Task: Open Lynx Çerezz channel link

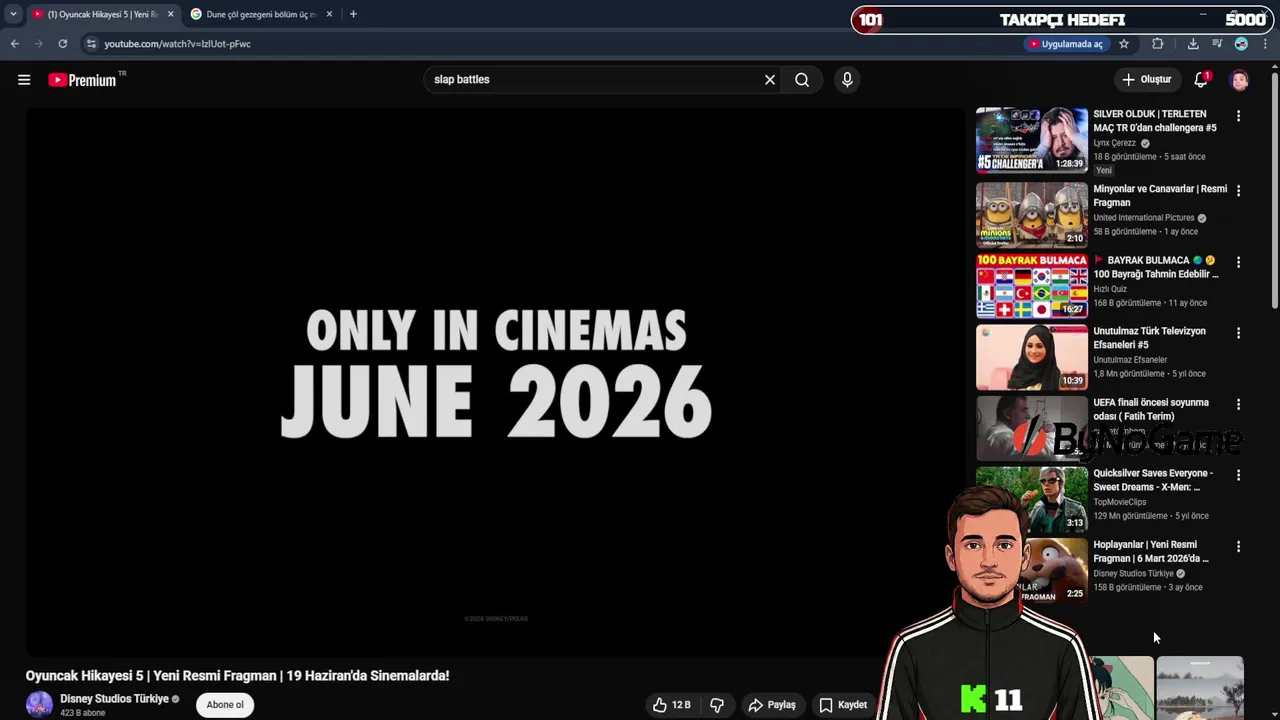Action: tap(1115, 143)
